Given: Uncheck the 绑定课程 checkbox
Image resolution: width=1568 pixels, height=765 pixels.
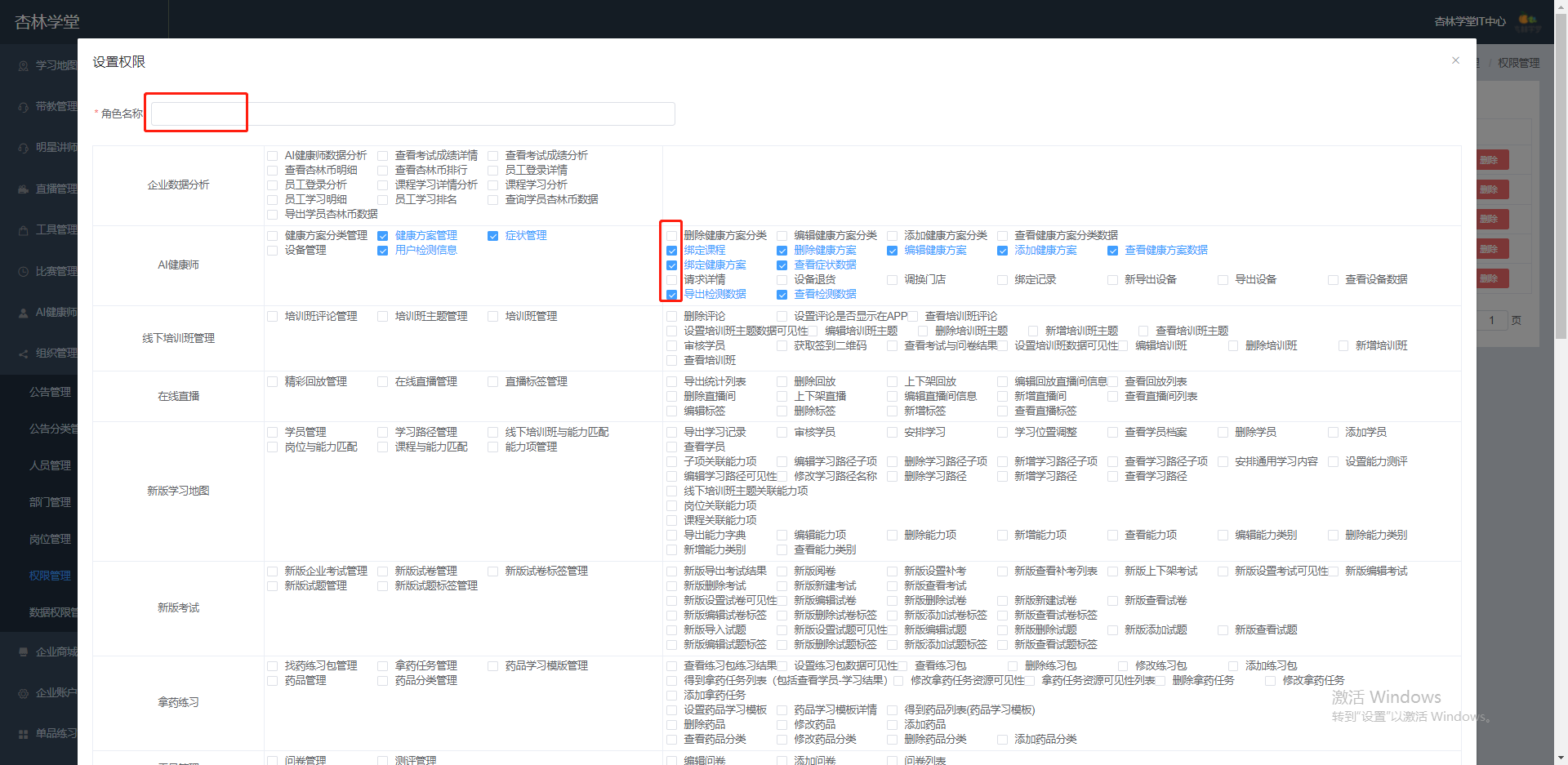Looking at the screenshot, I should [671, 251].
